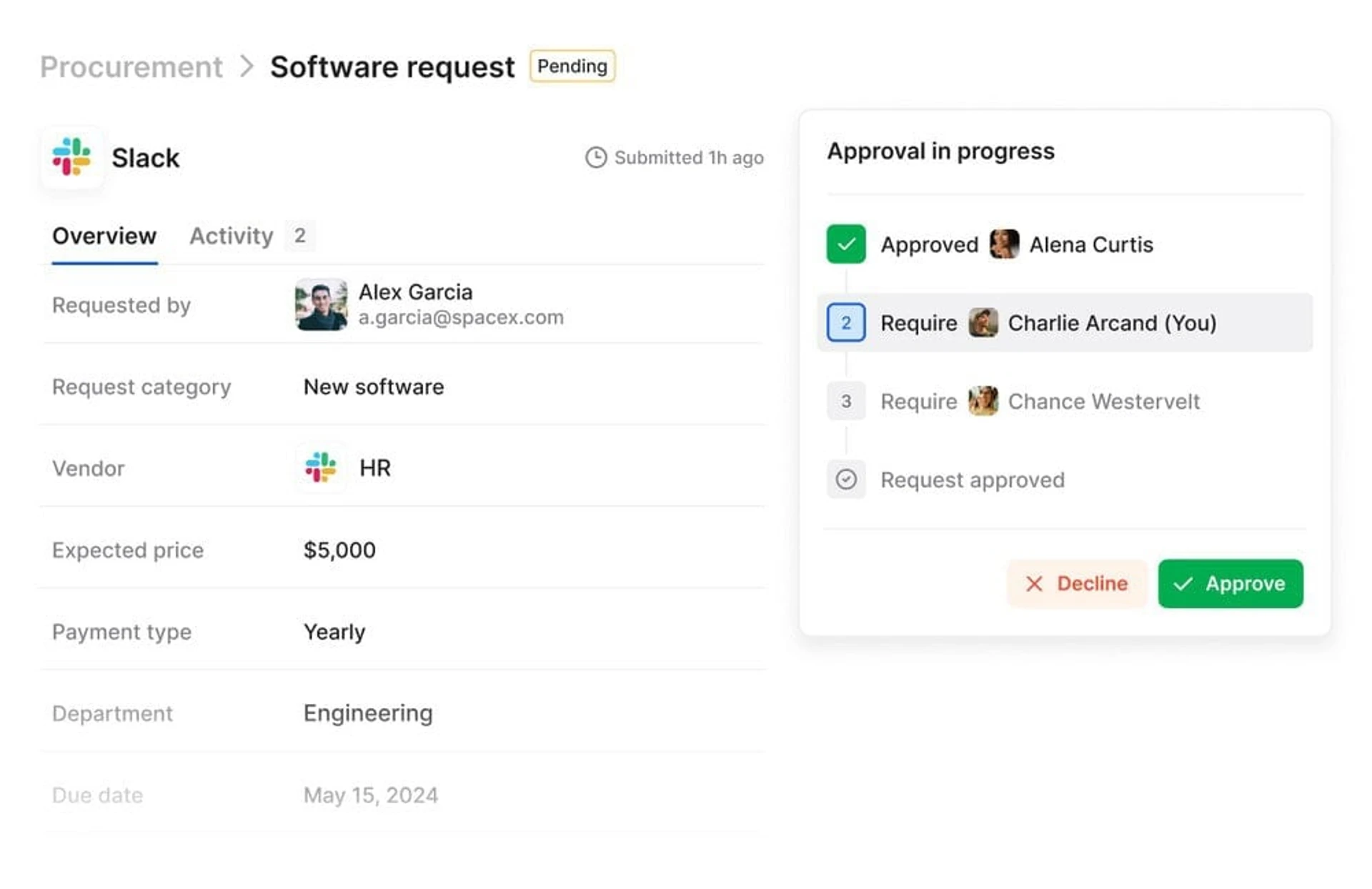This screenshot has height=889, width=1372.
Task: Click the May 15, 2024 due date
Action: 371,795
